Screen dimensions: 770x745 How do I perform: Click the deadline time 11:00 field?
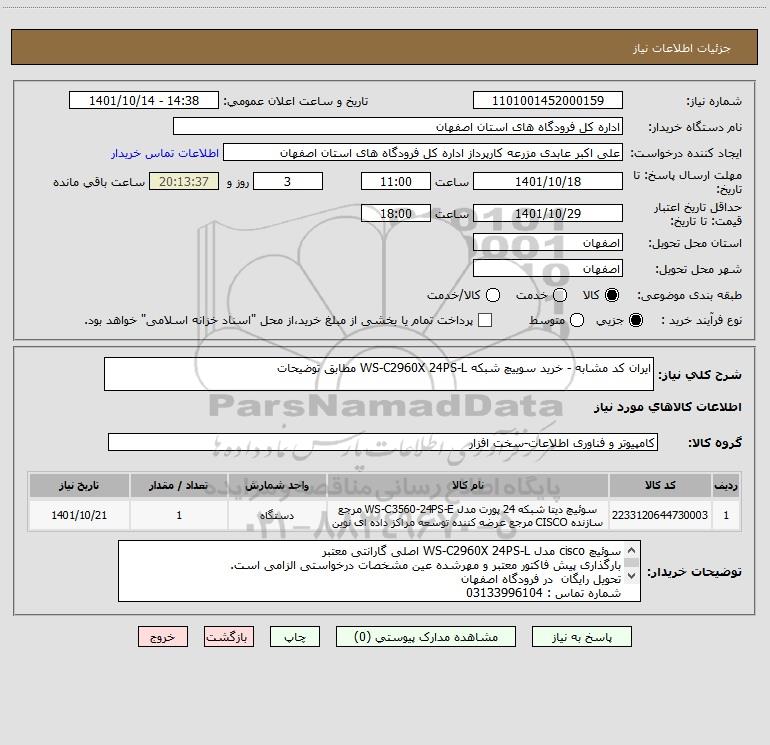tap(396, 181)
